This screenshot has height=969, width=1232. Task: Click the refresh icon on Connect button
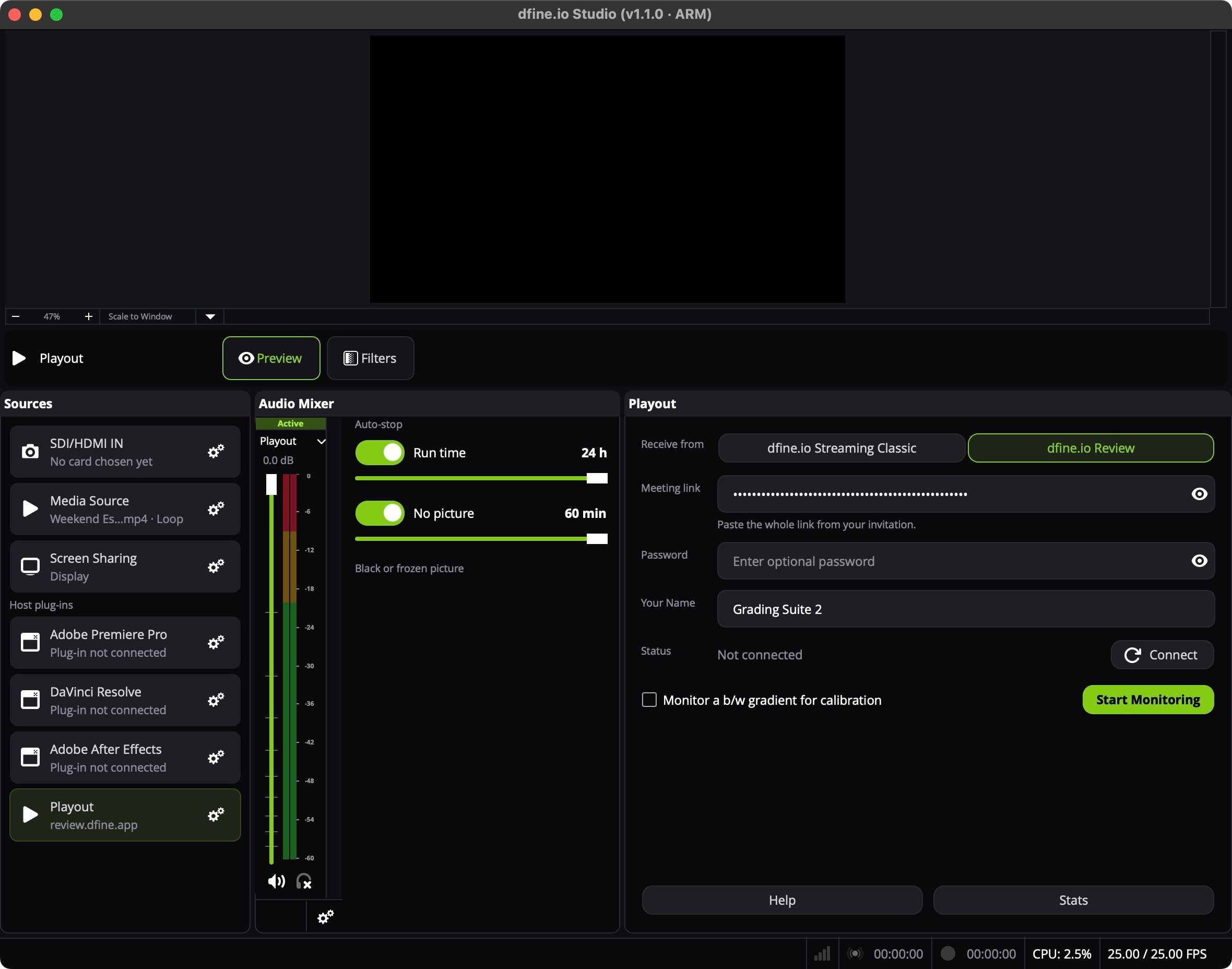(x=1132, y=655)
